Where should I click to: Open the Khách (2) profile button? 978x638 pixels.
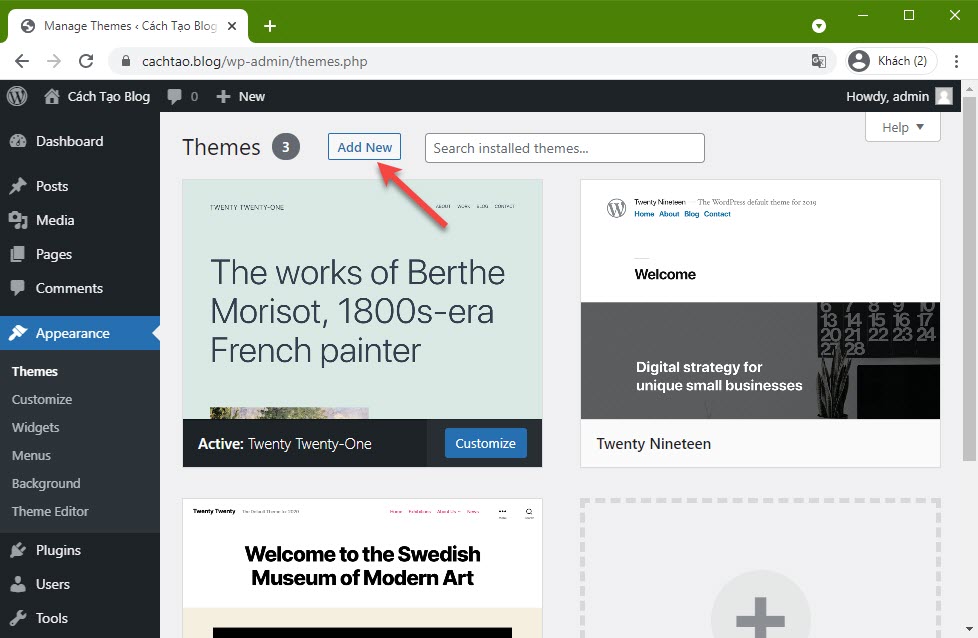(x=891, y=61)
